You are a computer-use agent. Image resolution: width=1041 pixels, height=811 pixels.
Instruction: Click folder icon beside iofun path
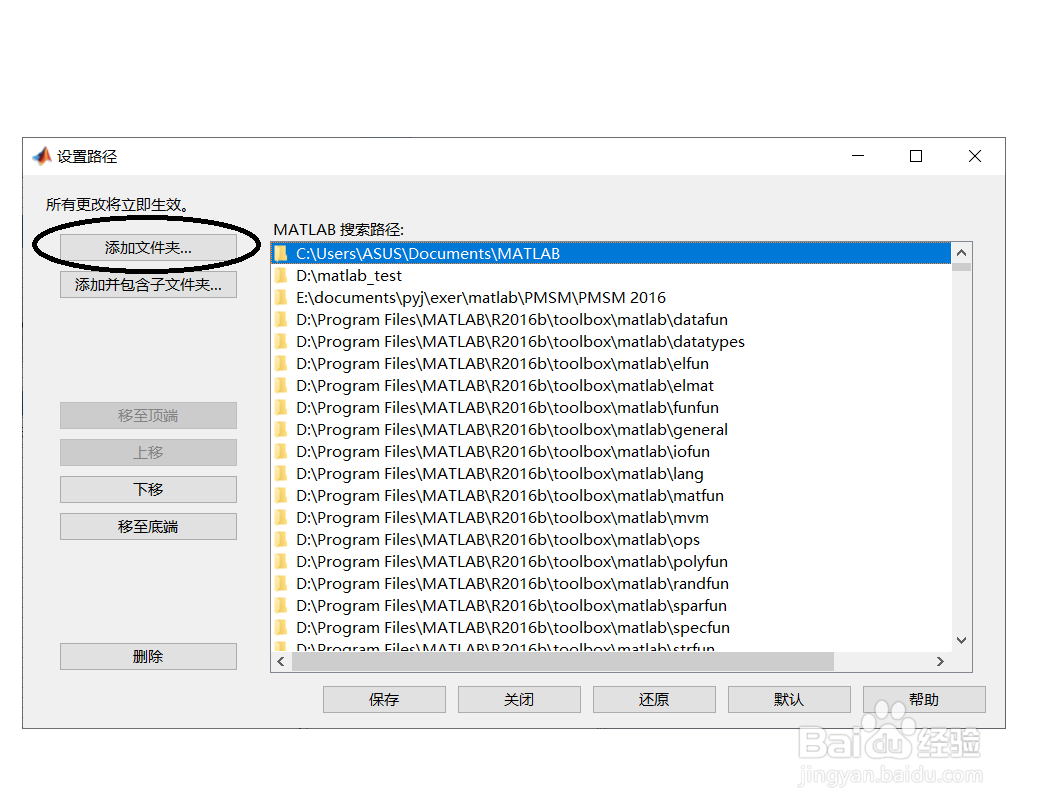[281, 451]
